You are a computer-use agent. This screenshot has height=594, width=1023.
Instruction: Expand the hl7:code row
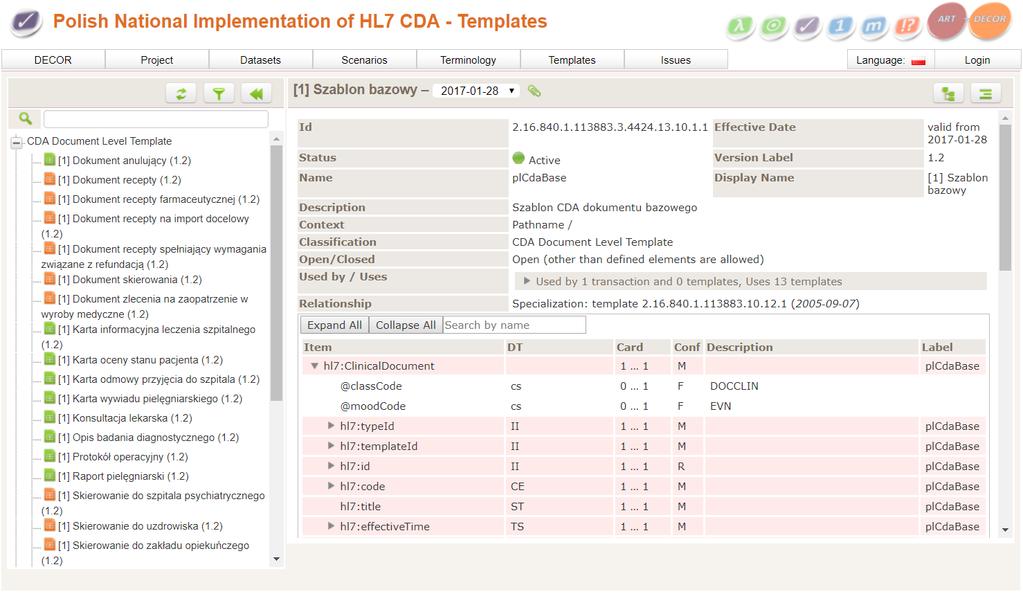[x=331, y=486]
